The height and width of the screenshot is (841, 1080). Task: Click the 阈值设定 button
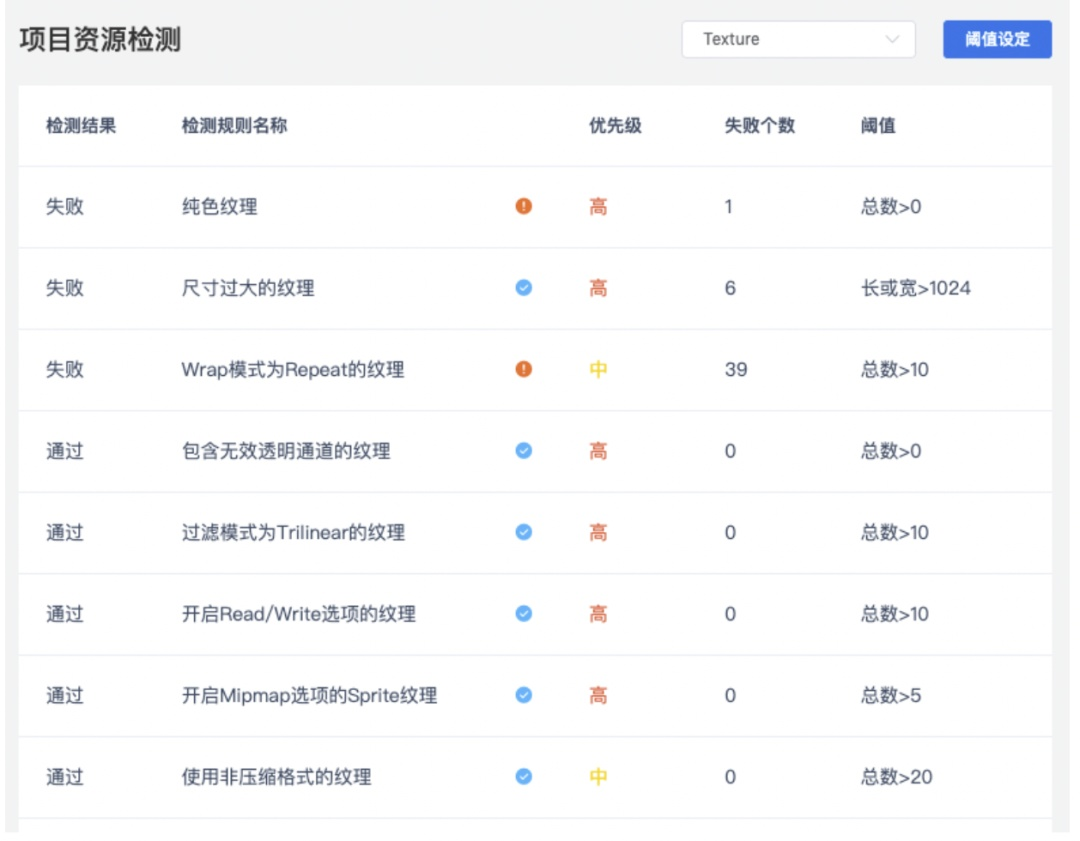(x=997, y=40)
